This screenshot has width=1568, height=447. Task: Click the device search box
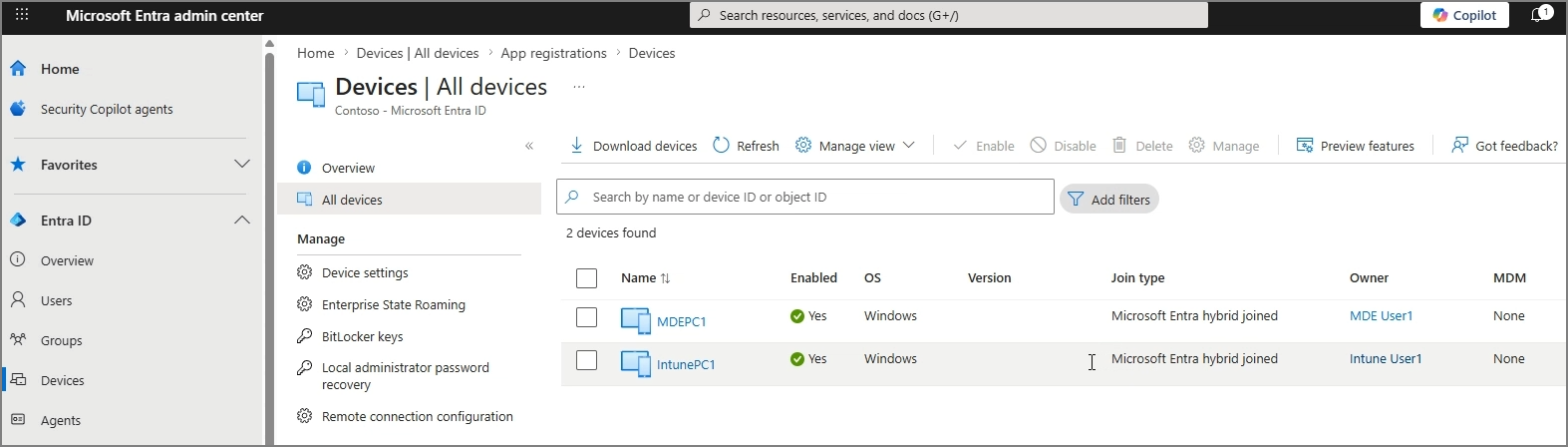805,197
